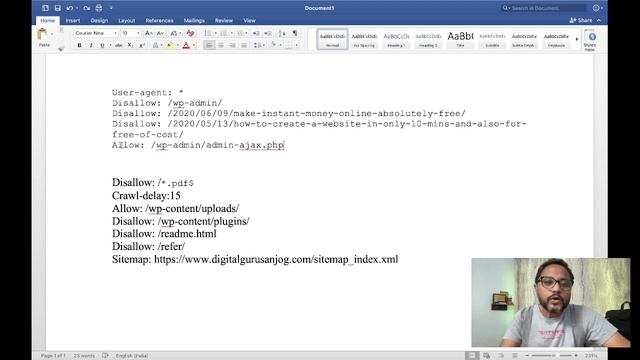Viewport: 640px width, 360px height.
Task: Apply the Normal style
Action: tap(332, 40)
